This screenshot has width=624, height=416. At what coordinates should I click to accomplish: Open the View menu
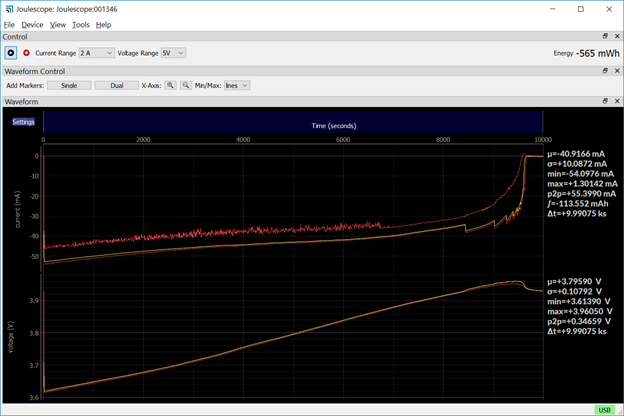58,25
